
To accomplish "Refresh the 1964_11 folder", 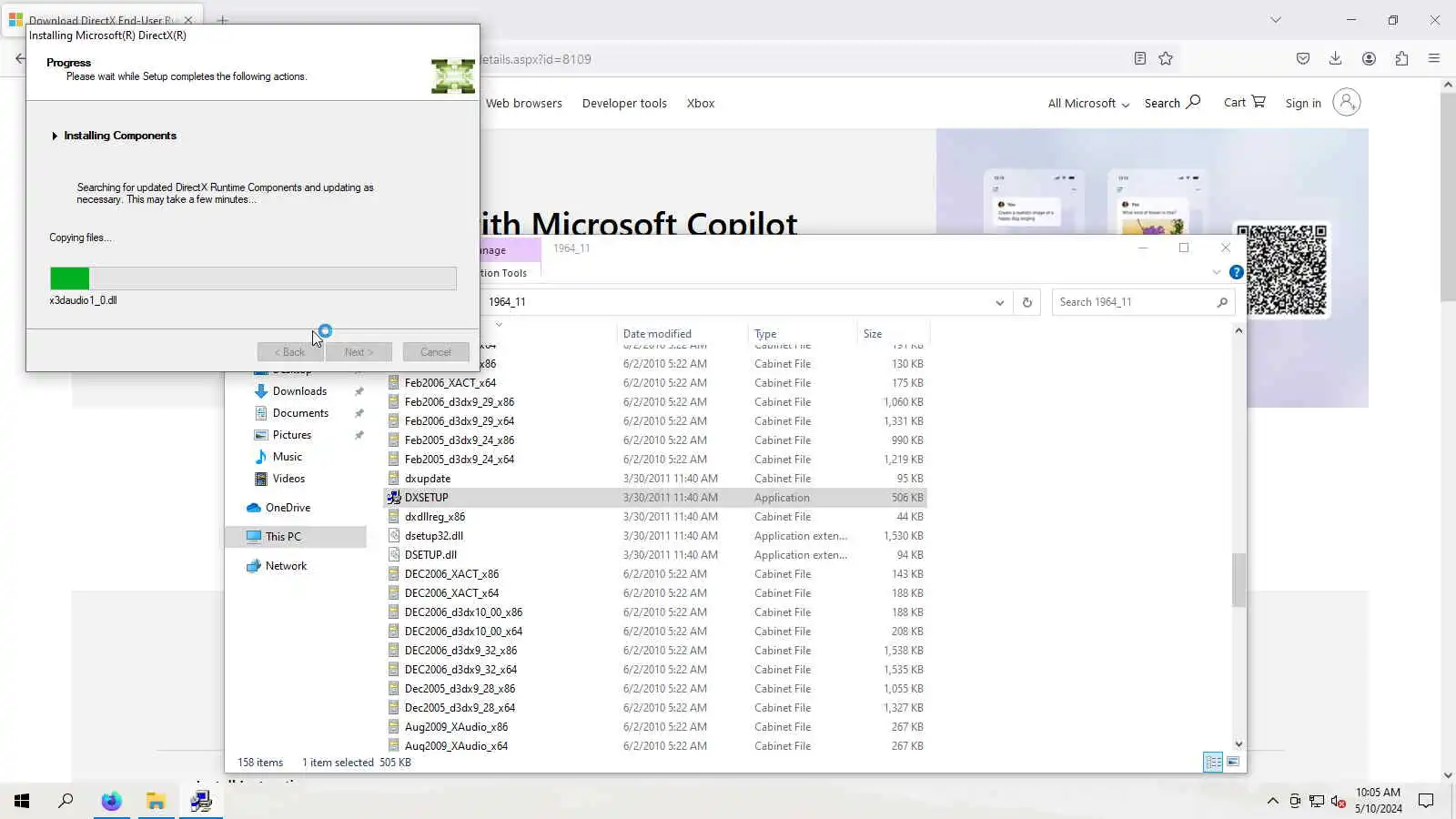I will point(1026,302).
